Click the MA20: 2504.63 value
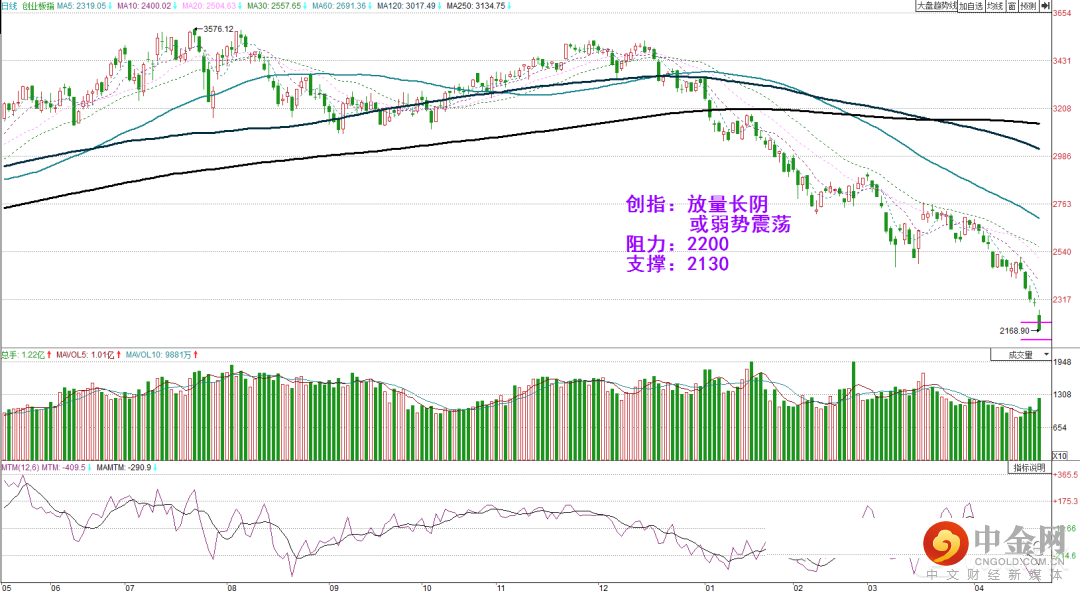This screenshot has width=1080, height=593. coord(209,6)
